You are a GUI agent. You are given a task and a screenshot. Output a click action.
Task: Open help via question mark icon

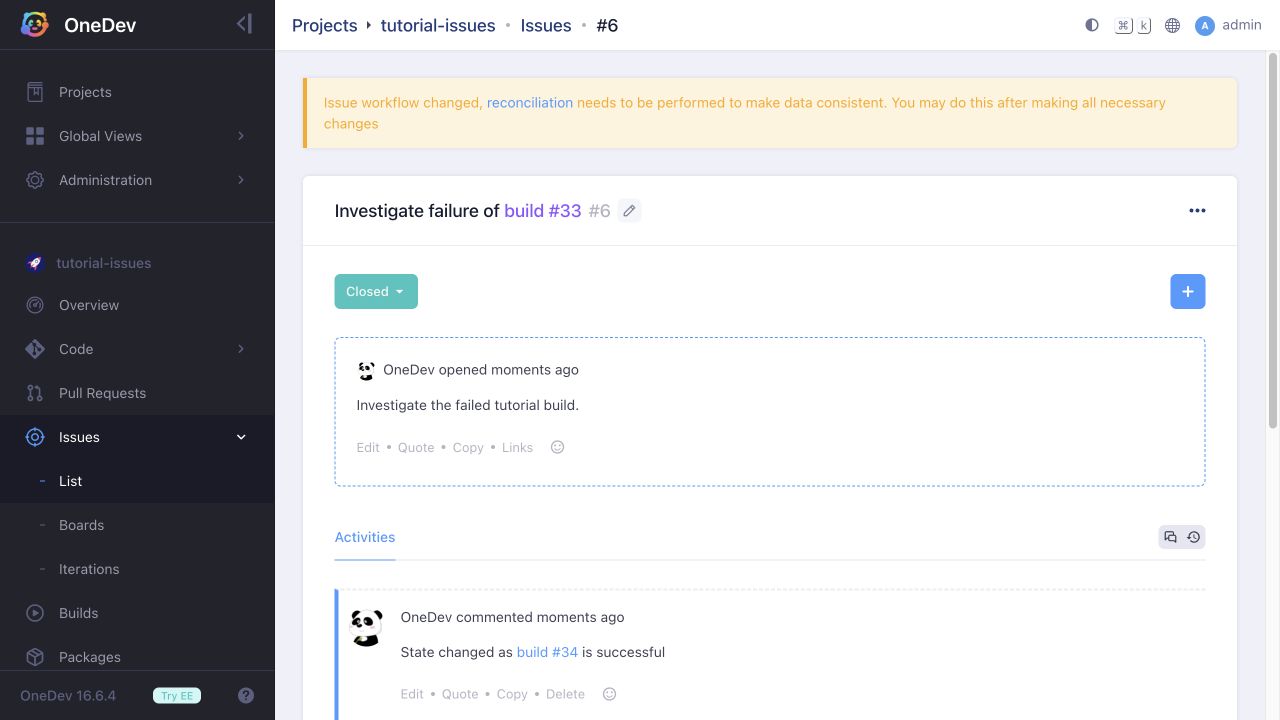tap(246, 696)
